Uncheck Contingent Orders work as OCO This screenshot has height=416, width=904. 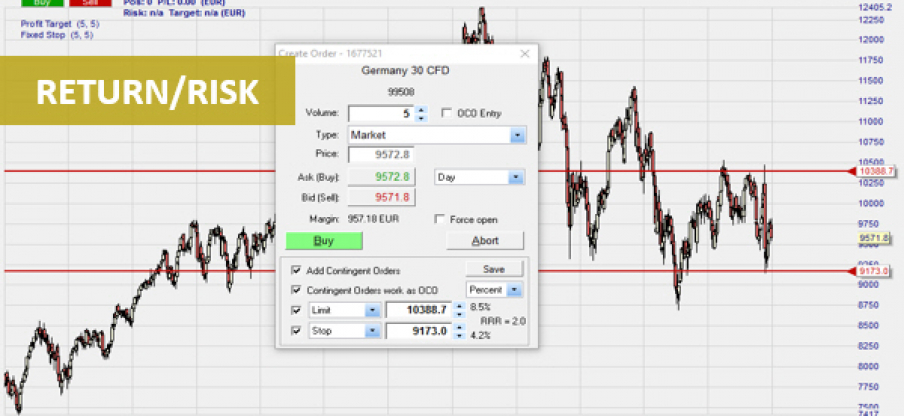point(296,290)
